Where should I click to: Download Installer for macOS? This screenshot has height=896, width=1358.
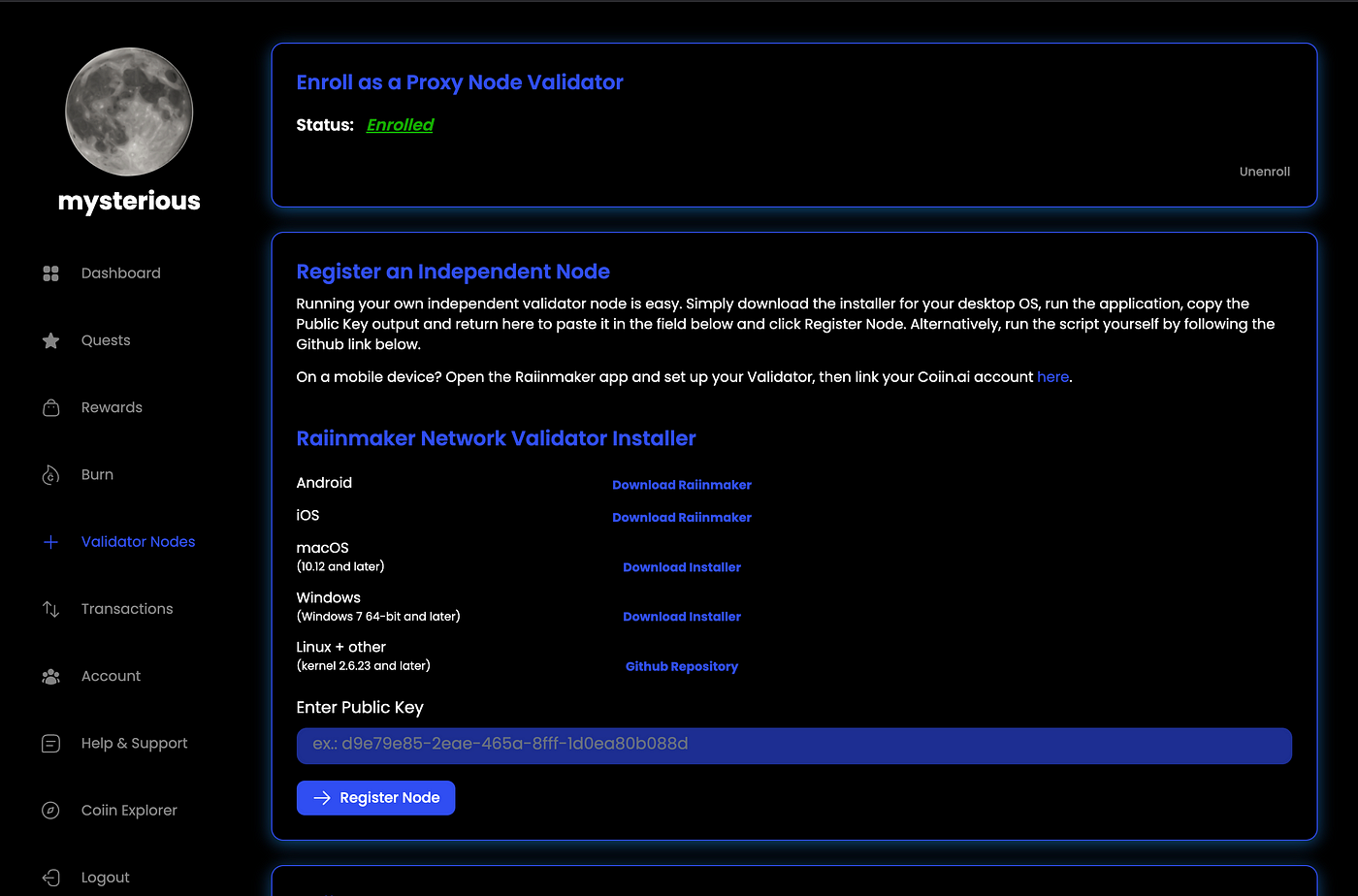(682, 567)
